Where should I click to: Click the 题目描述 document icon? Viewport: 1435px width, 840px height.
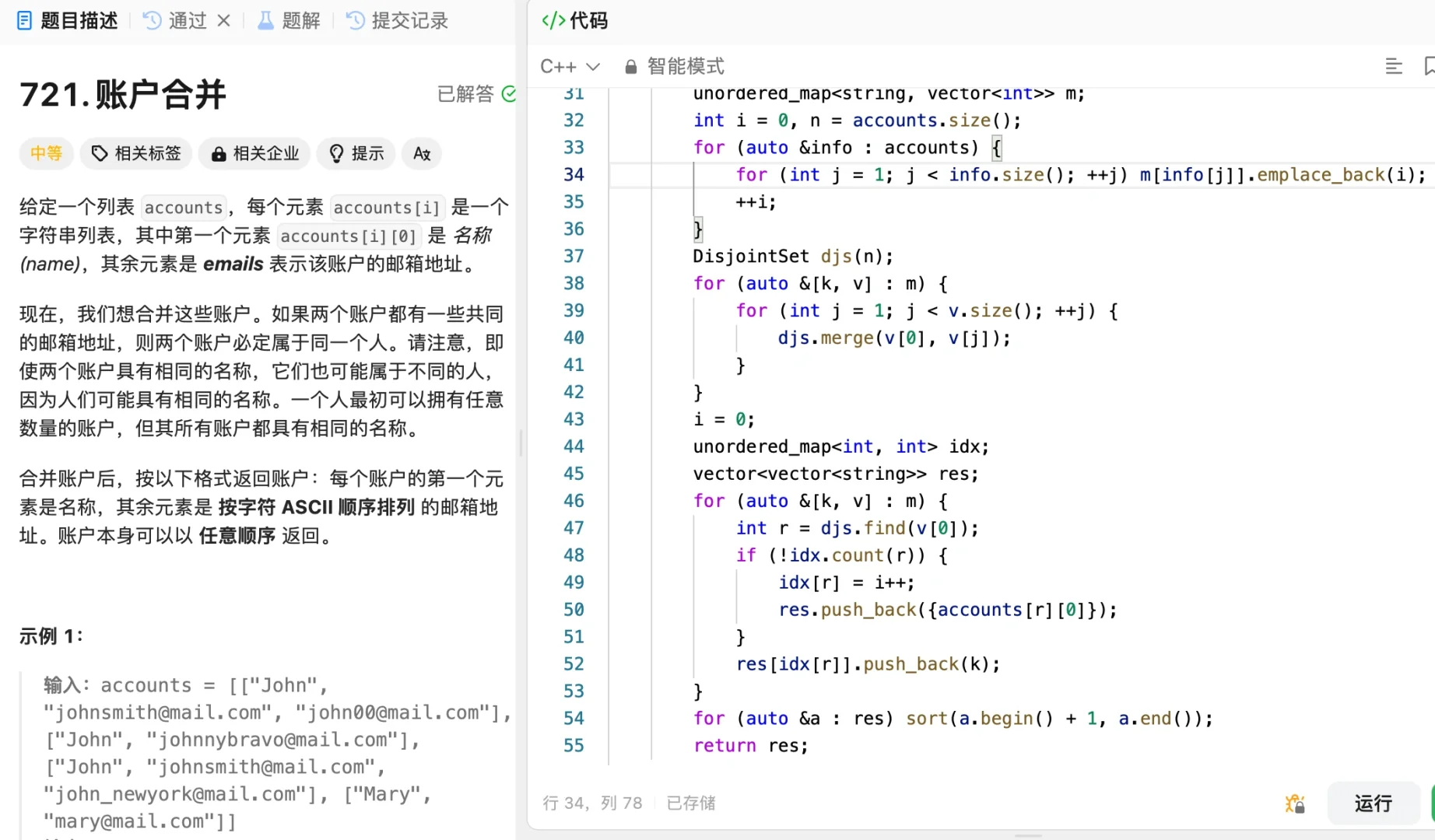[25, 21]
